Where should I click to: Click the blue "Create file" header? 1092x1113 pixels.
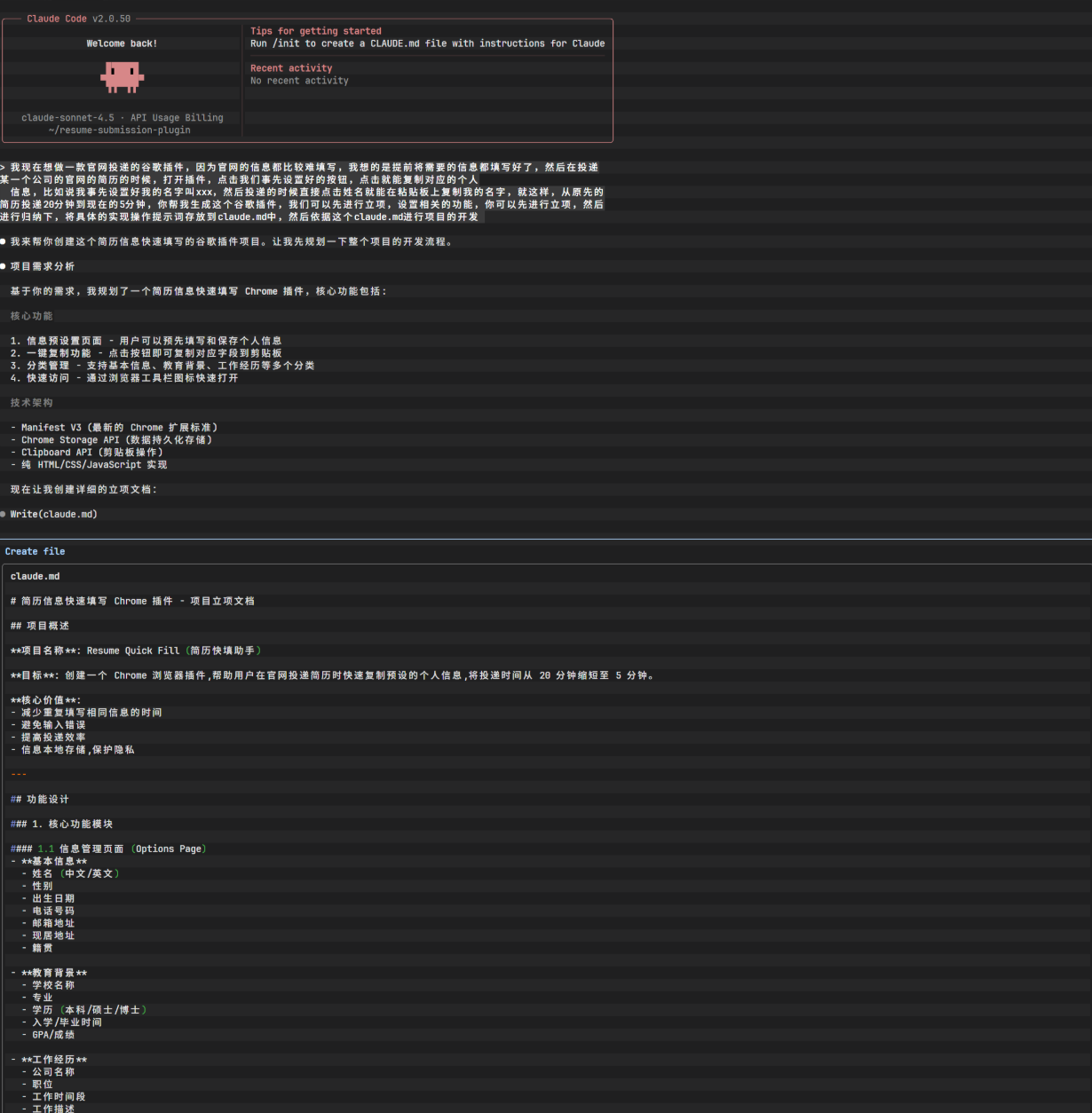35,552
